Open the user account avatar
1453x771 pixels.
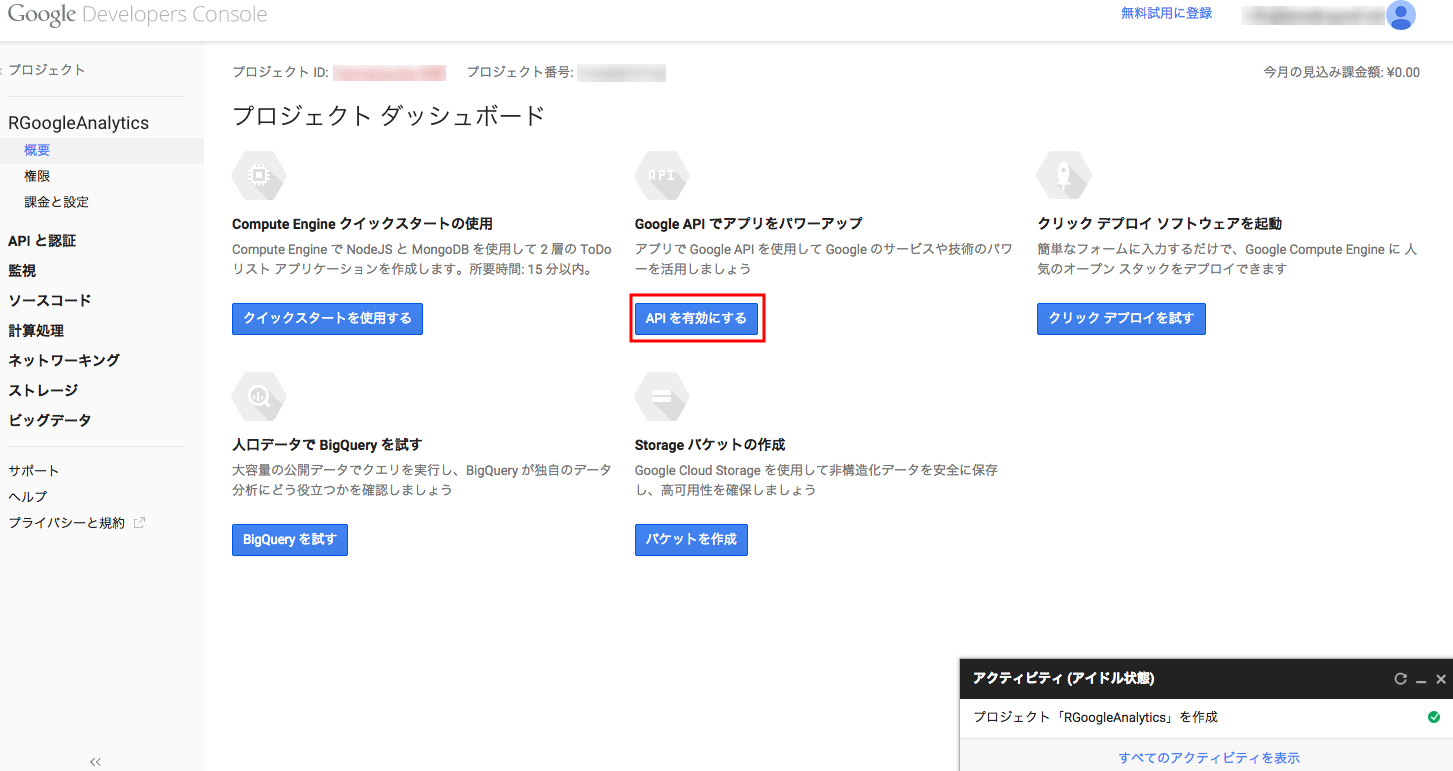pyautogui.click(x=1401, y=15)
